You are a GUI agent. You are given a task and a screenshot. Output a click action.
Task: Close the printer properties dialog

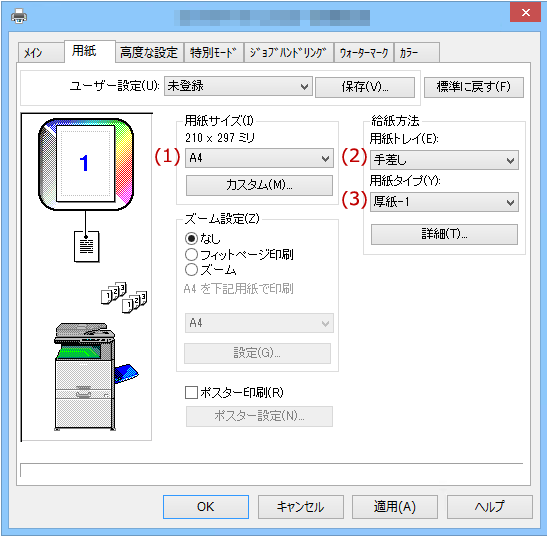[525, 13]
